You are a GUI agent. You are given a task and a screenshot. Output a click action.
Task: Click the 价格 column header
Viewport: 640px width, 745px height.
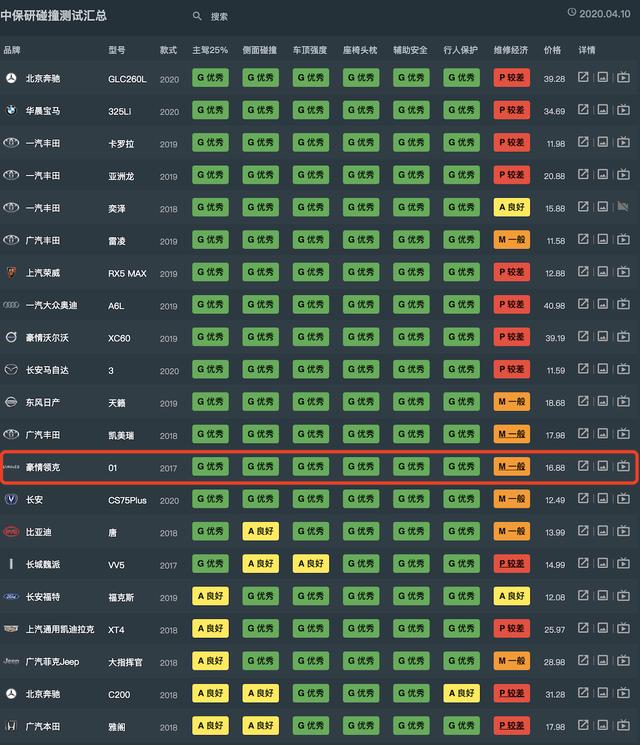[x=553, y=50]
